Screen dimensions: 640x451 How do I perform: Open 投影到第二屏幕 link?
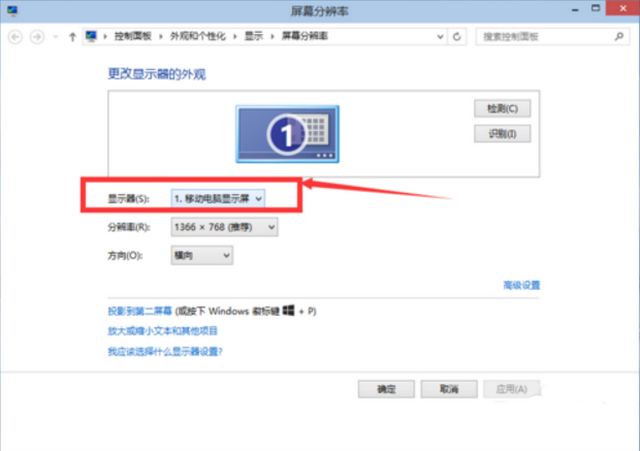[x=139, y=311]
